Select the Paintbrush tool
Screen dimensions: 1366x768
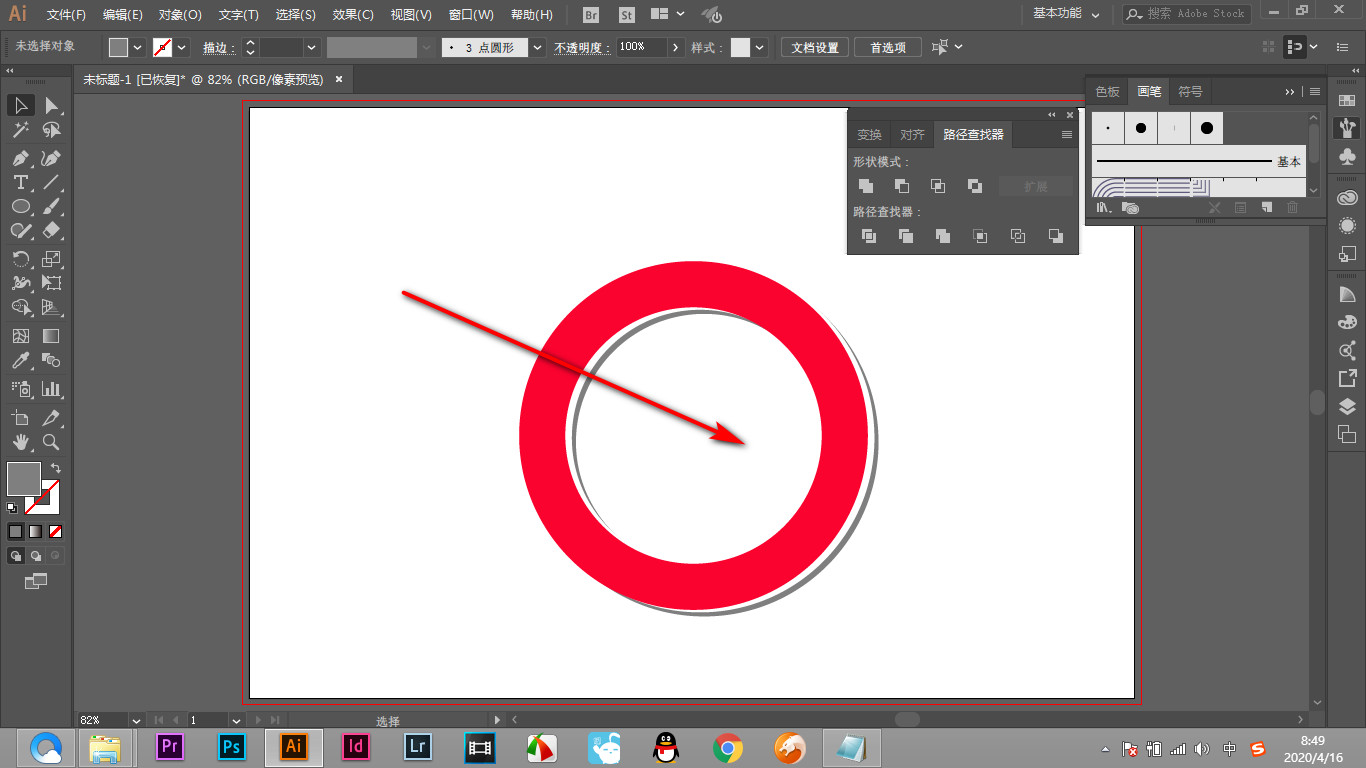tap(52, 206)
